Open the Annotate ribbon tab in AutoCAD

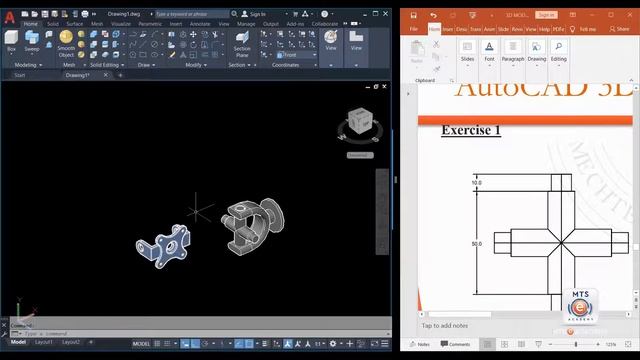point(200,24)
